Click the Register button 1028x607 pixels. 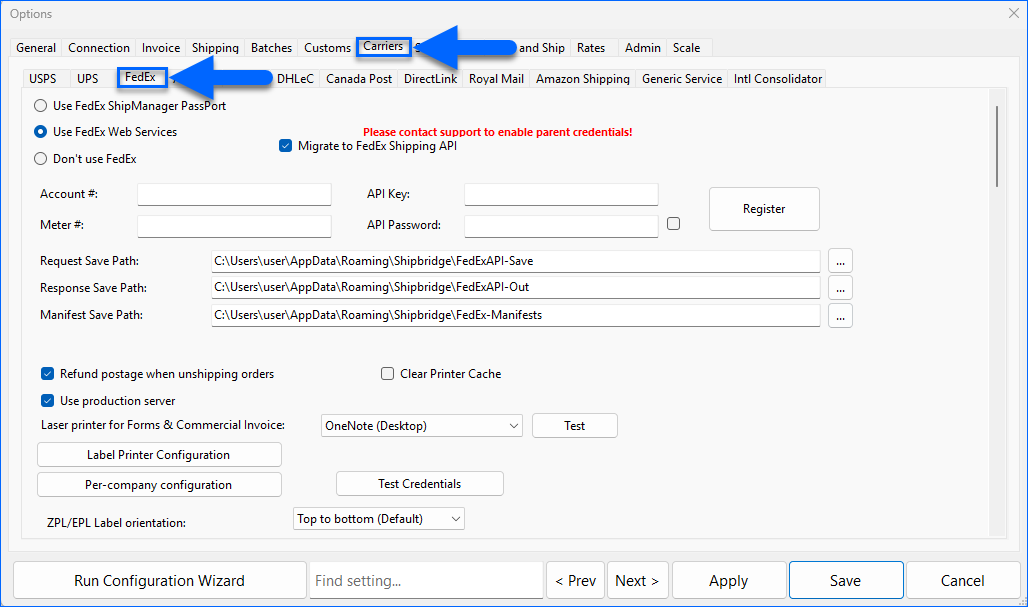(x=764, y=209)
